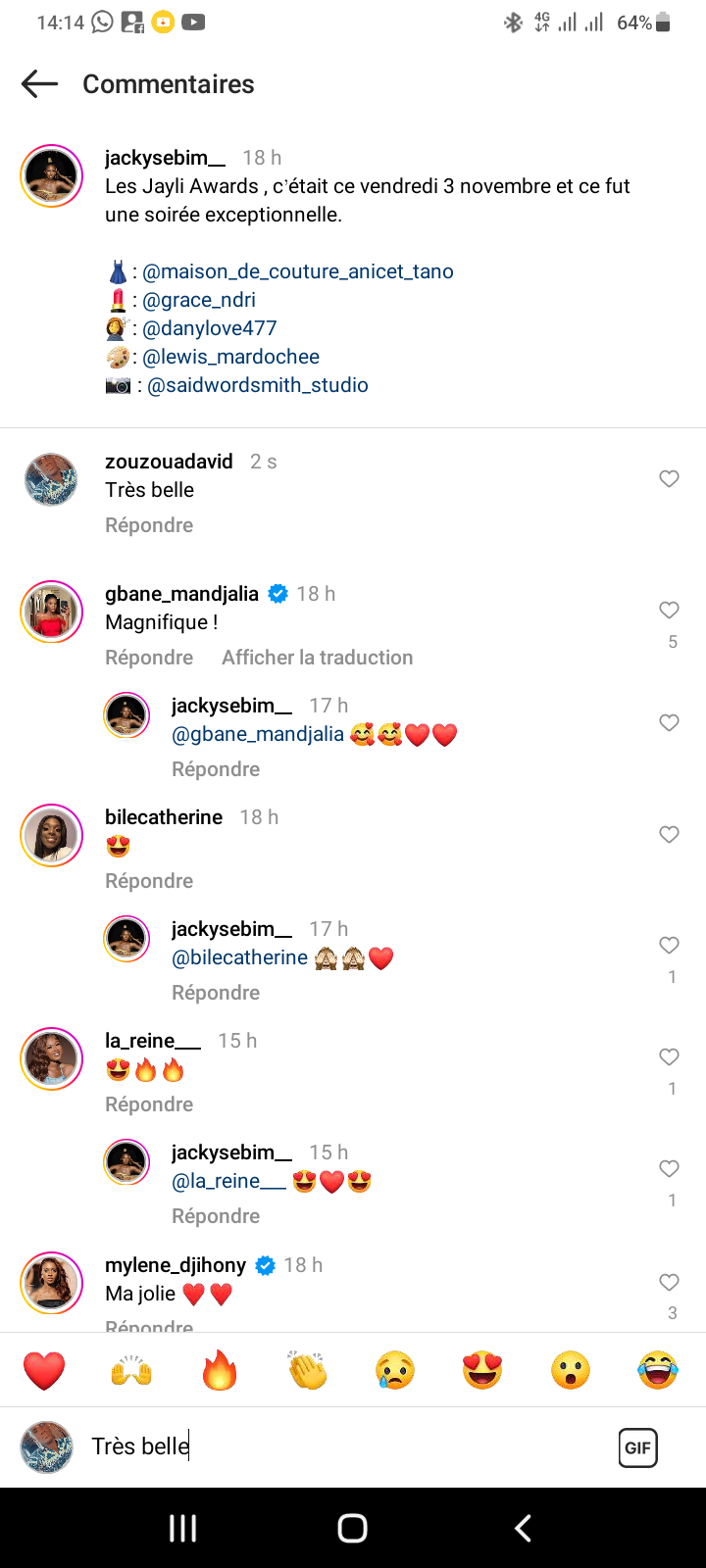Tap the back arrow next to Commentaires
Image resolution: width=706 pixels, height=1568 pixels.
pos(39,84)
